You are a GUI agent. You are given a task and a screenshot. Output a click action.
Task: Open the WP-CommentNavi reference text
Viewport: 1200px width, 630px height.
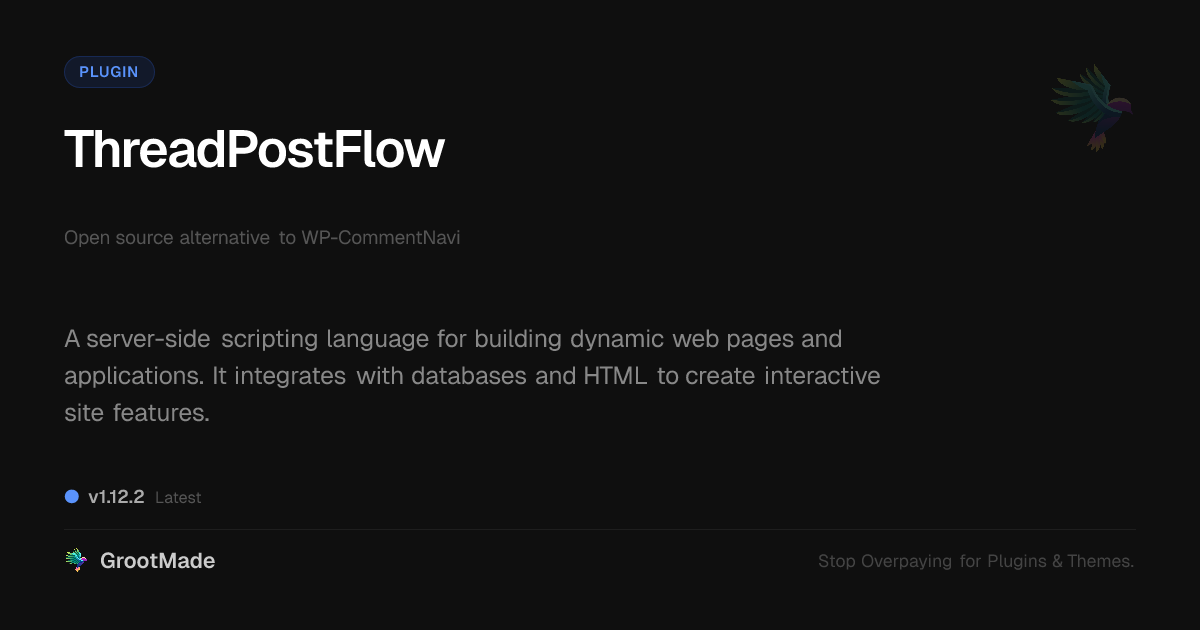pos(381,238)
